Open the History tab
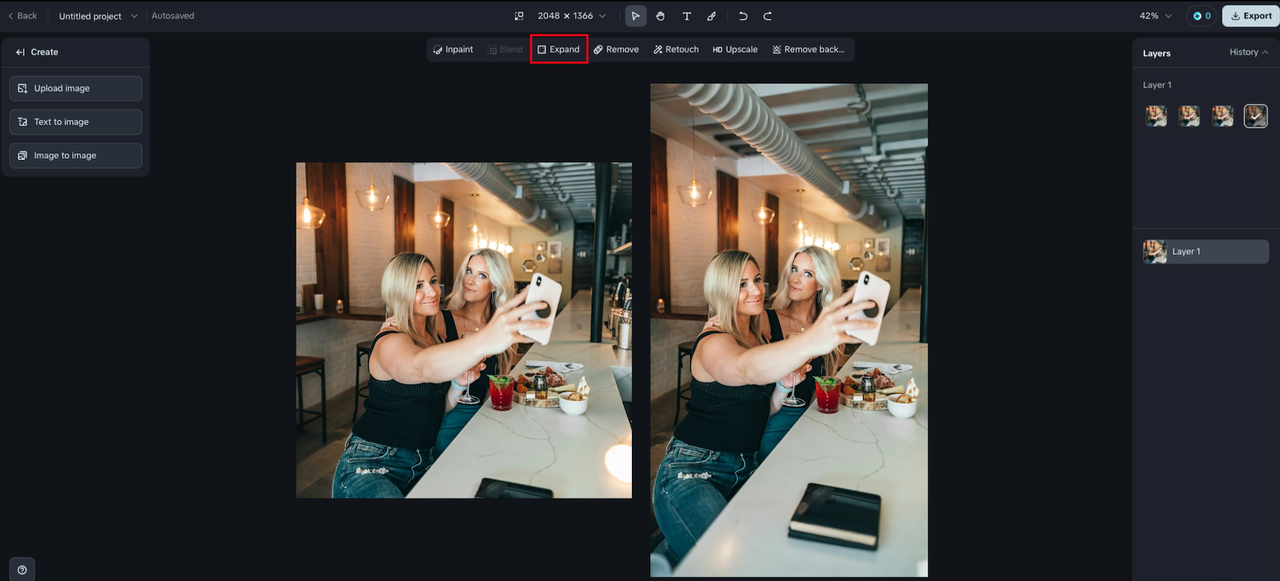 (x=1248, y=52)
